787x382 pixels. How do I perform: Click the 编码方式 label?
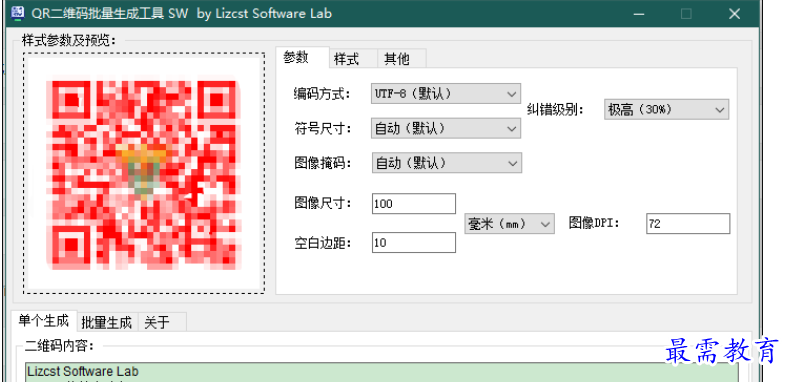pos(323,93)
